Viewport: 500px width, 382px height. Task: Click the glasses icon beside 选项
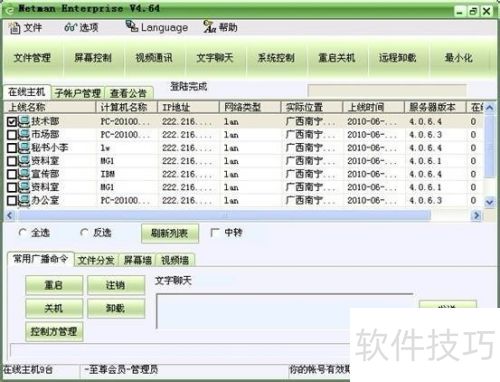[x=70, y=27]
